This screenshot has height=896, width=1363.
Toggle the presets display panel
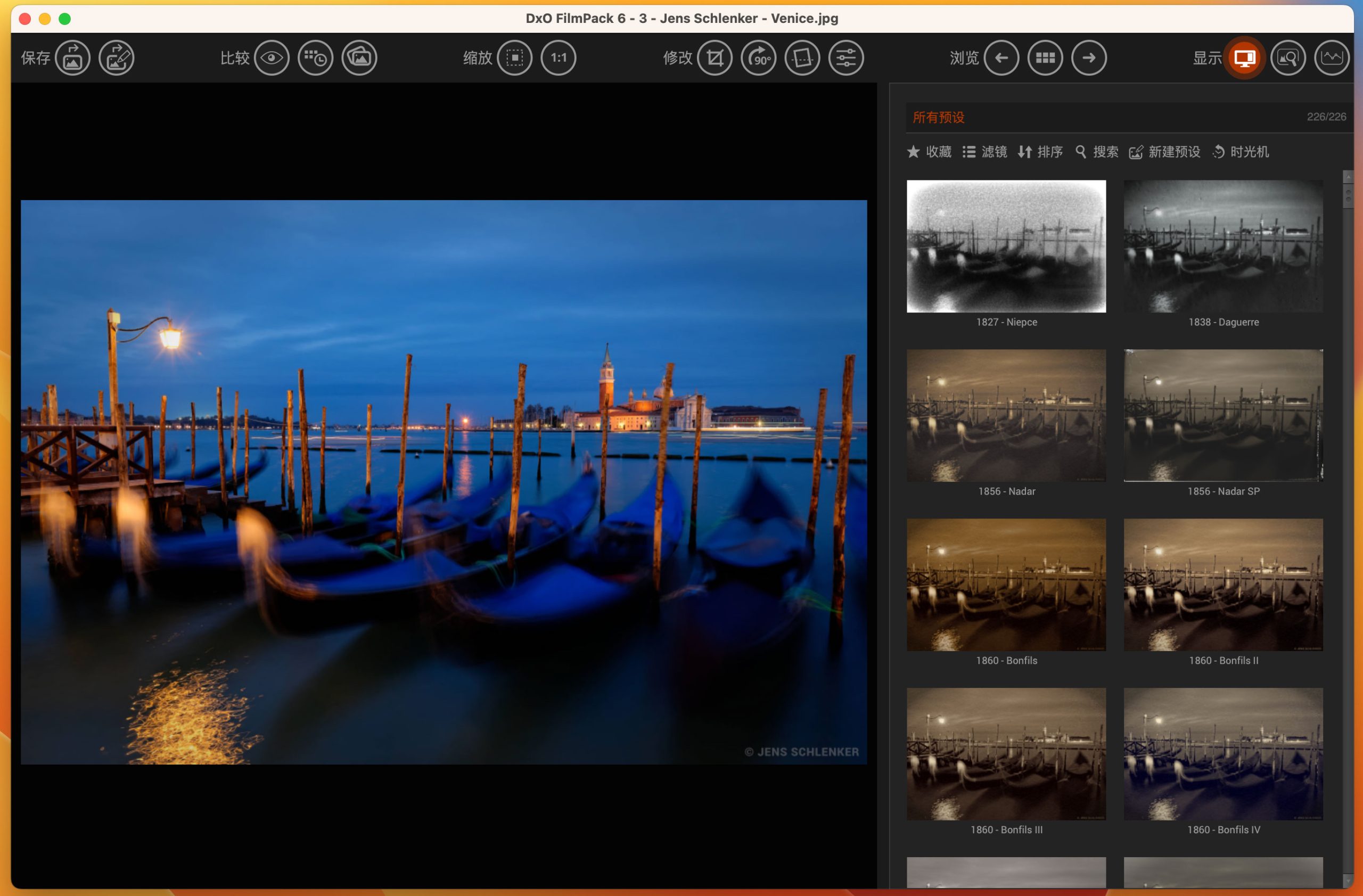tap(1244, 58)
